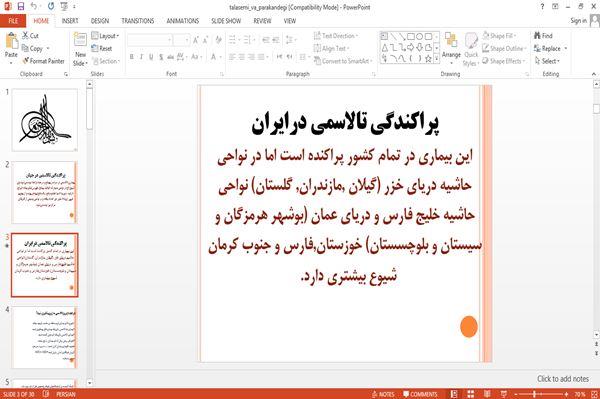Viewport: 600px width, 399px height.
Task: Adjust the zoom slider handle
Action: tap(534, 394)
